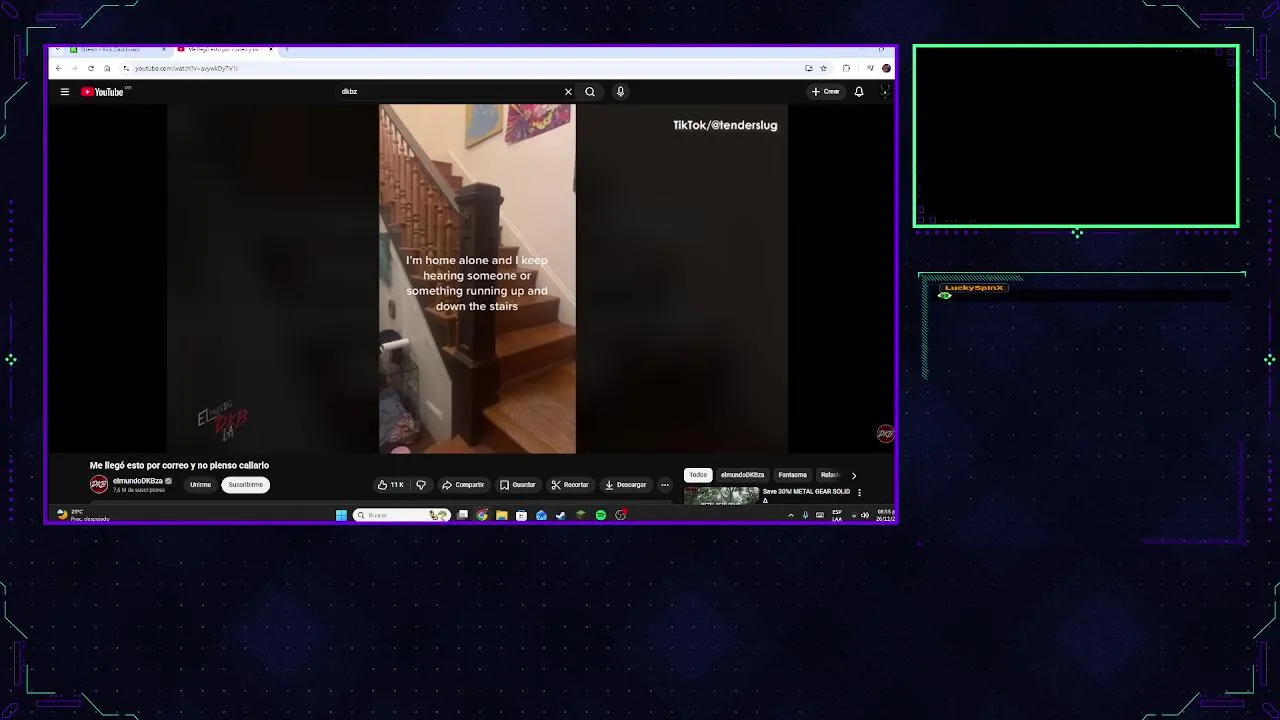This screenshot has width=1280, height=720.
Task: Clip the video with Recortar
Action: 570,485
